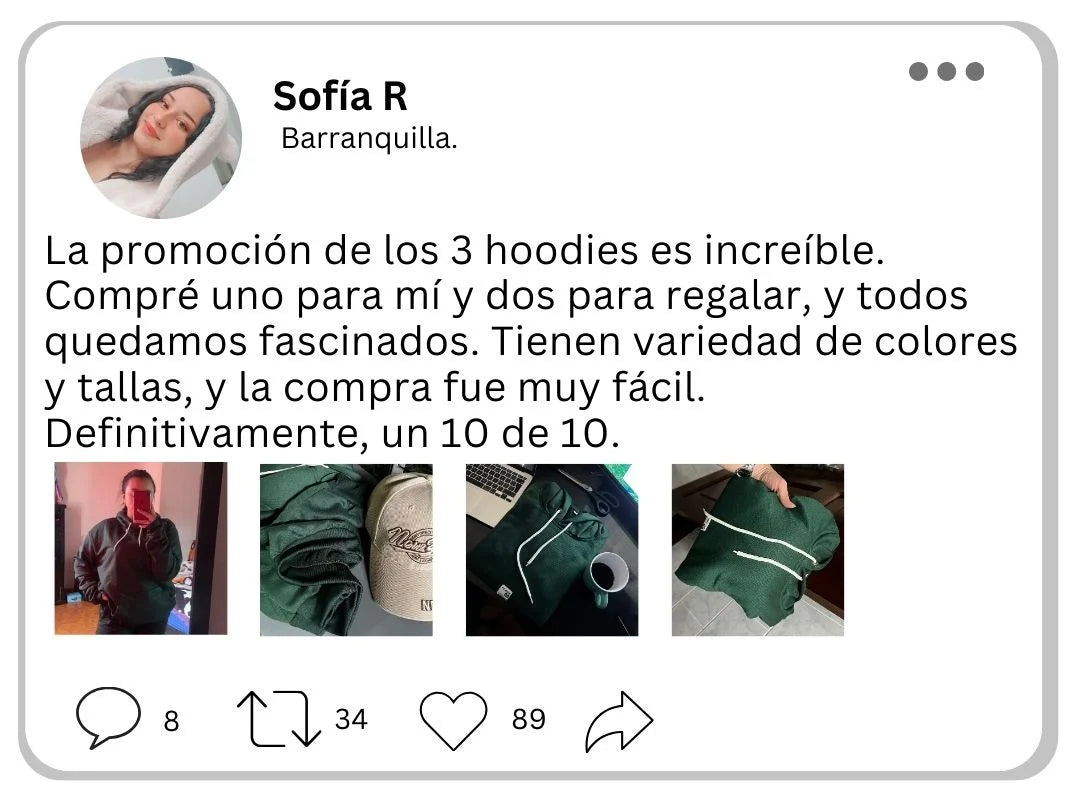Open the mirror selfie hoodie photo

[141, 548]
